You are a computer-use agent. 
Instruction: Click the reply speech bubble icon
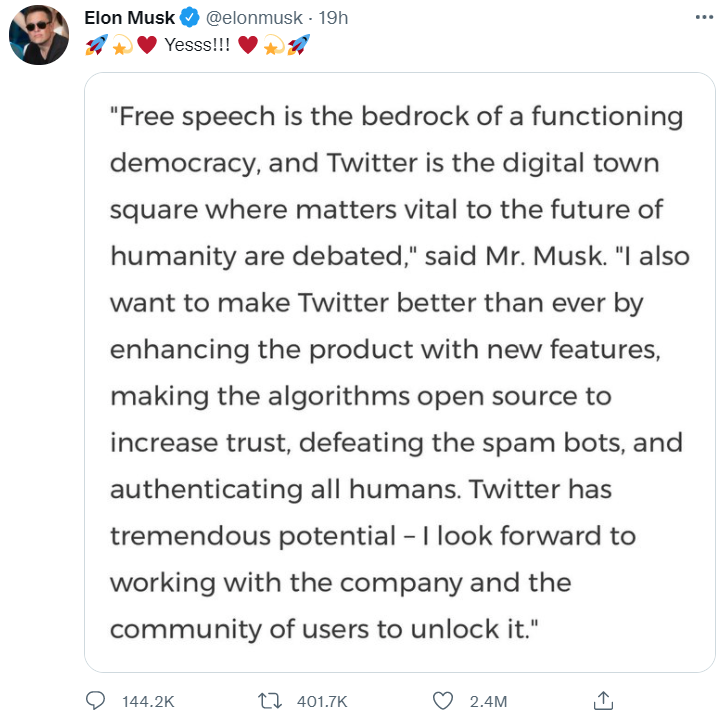click(97, 700)
